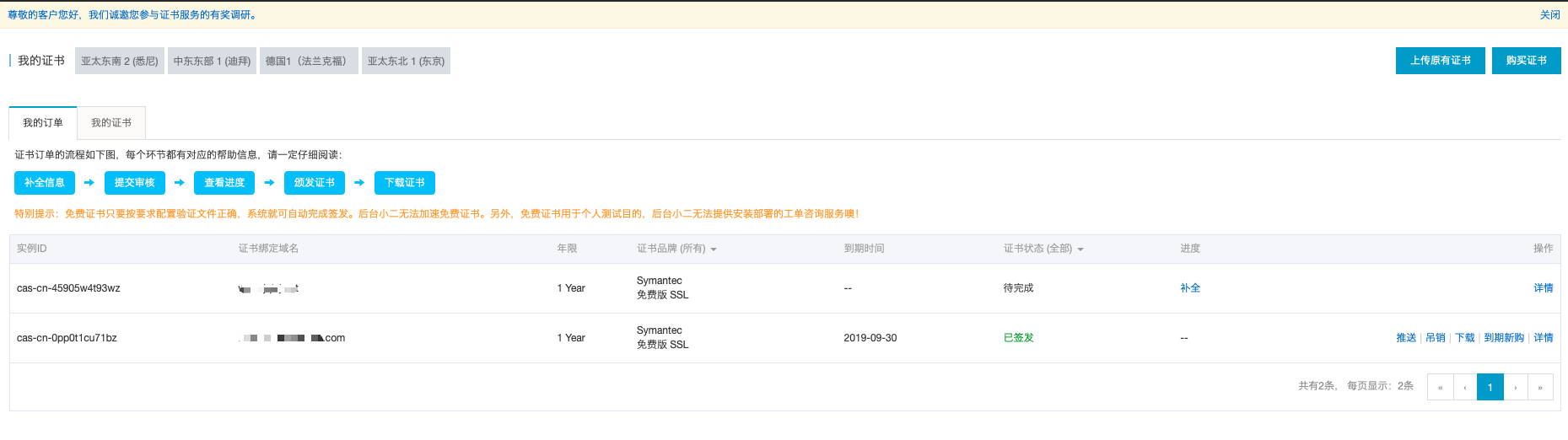
Task: Click 购买证书 button
Action: point(1527,61)
